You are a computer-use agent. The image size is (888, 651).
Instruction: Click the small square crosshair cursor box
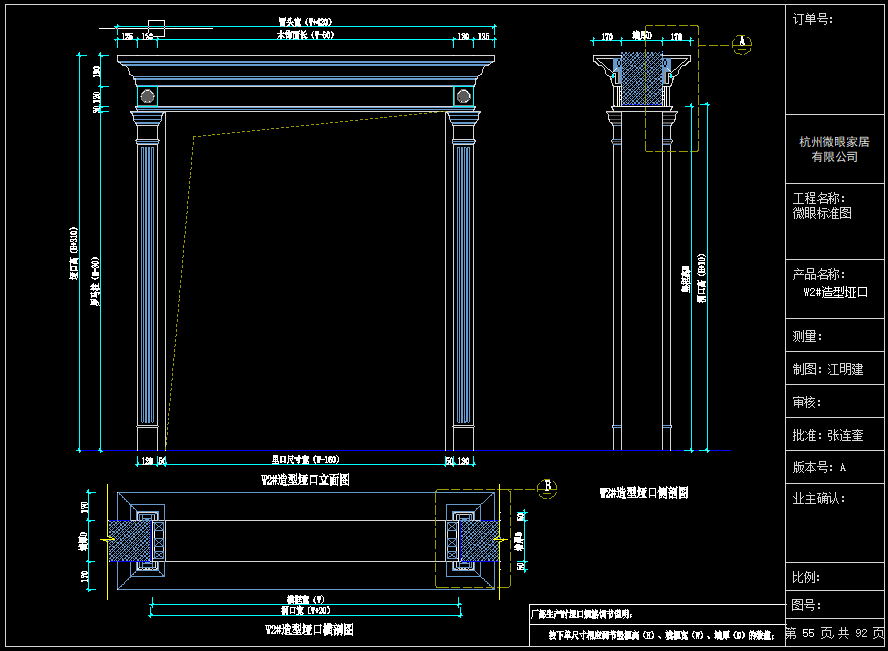(x=156, y=27)
